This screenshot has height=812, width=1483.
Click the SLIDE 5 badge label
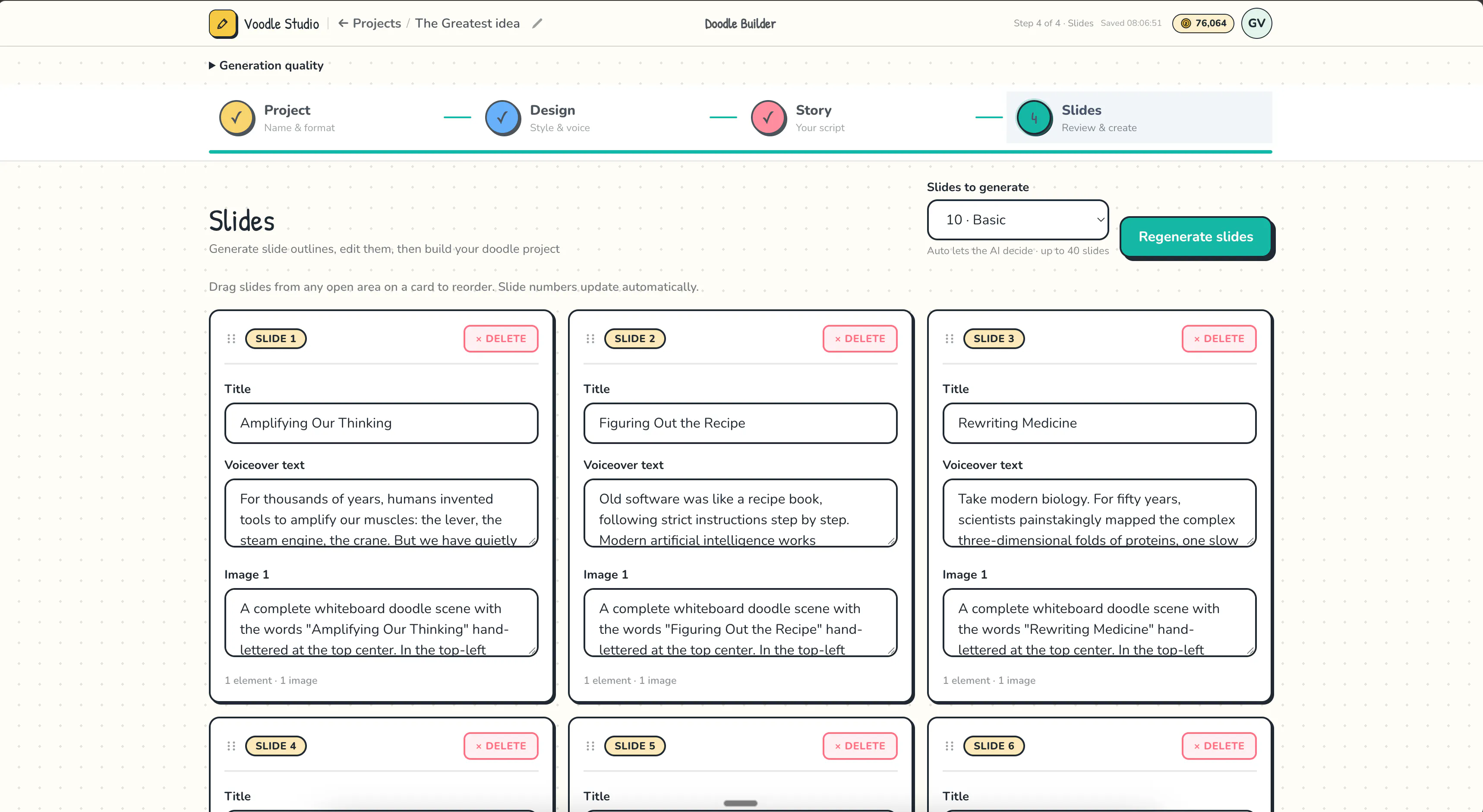tap(634, 746)
